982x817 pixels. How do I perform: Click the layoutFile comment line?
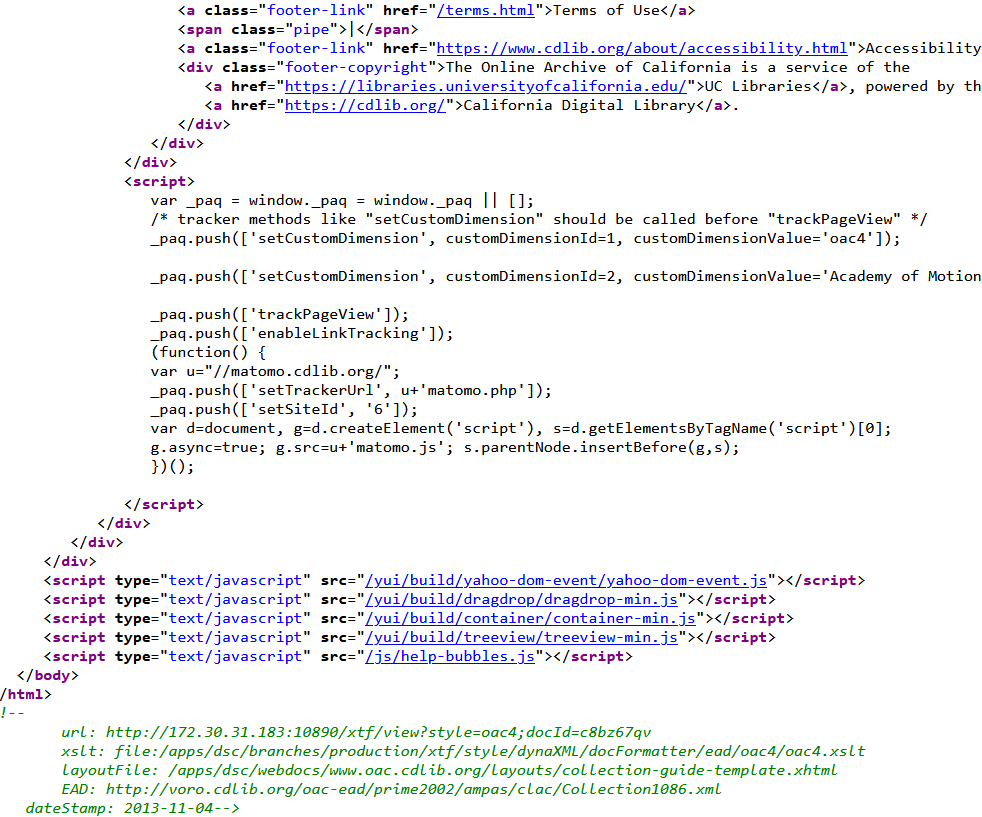tap(449, 771)
